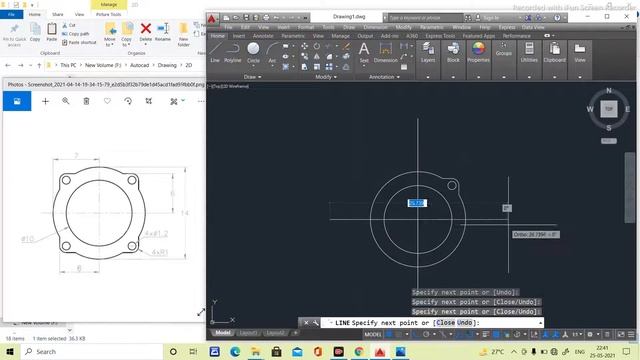Toggle polar tracking in status bar
Viewport: 640px width, 360px height.
click(x=426, y=334)
